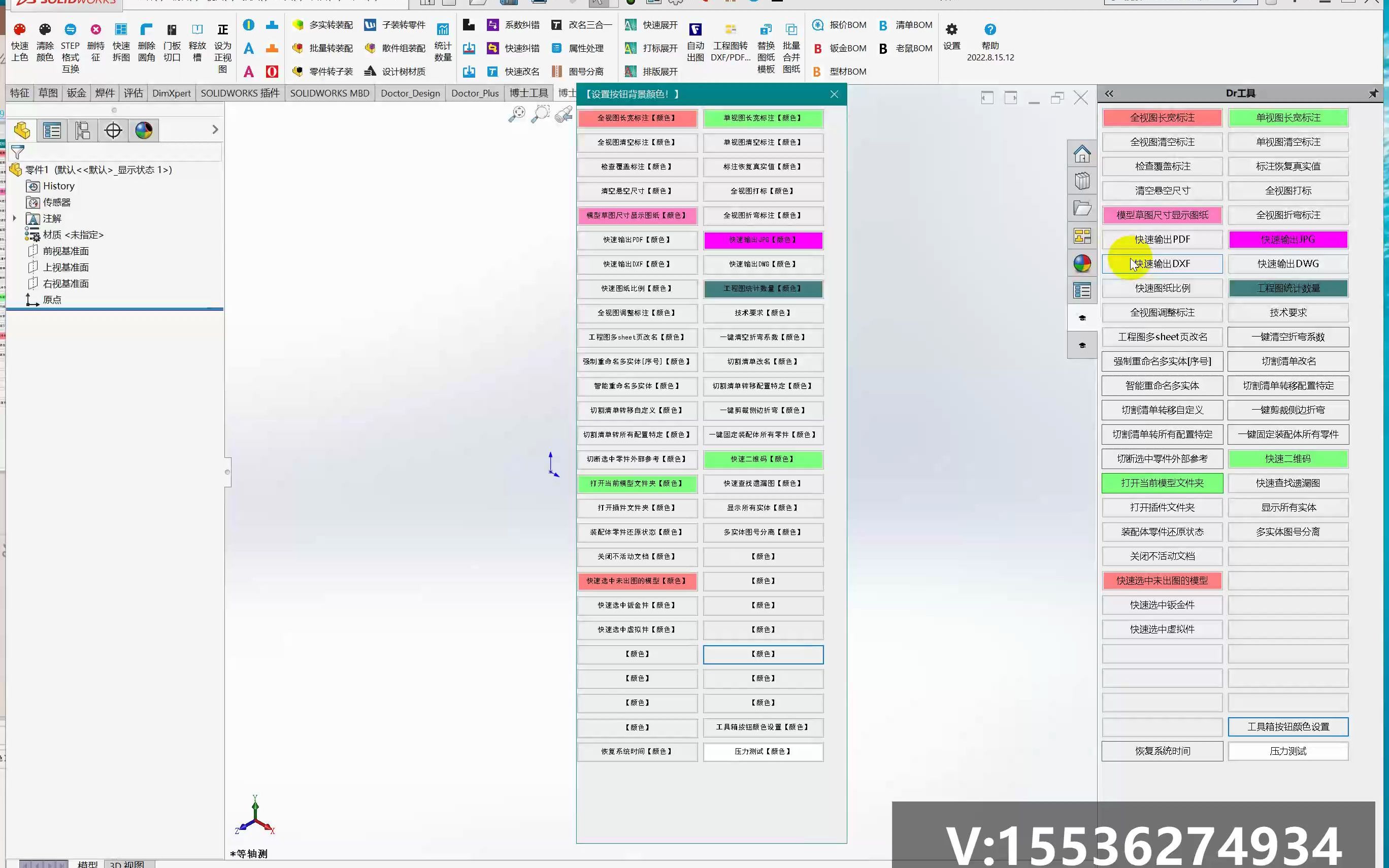Viewport: 1389px width, 868px height.
Task: Toggle 打开当前模型文件夹 button
Action: [x=1162, y=482]
